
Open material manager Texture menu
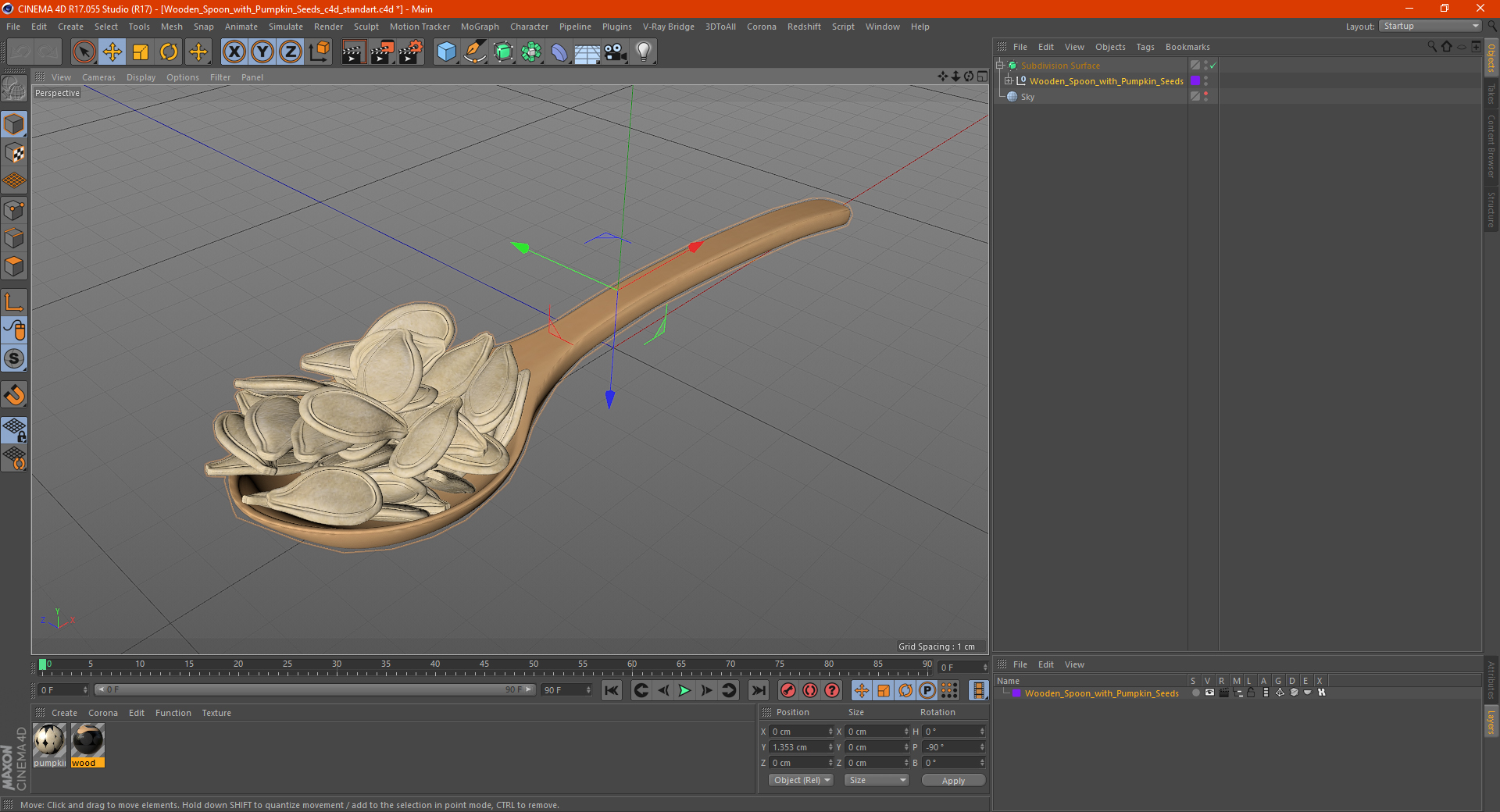pyautogui.click(x=216, y=713)
